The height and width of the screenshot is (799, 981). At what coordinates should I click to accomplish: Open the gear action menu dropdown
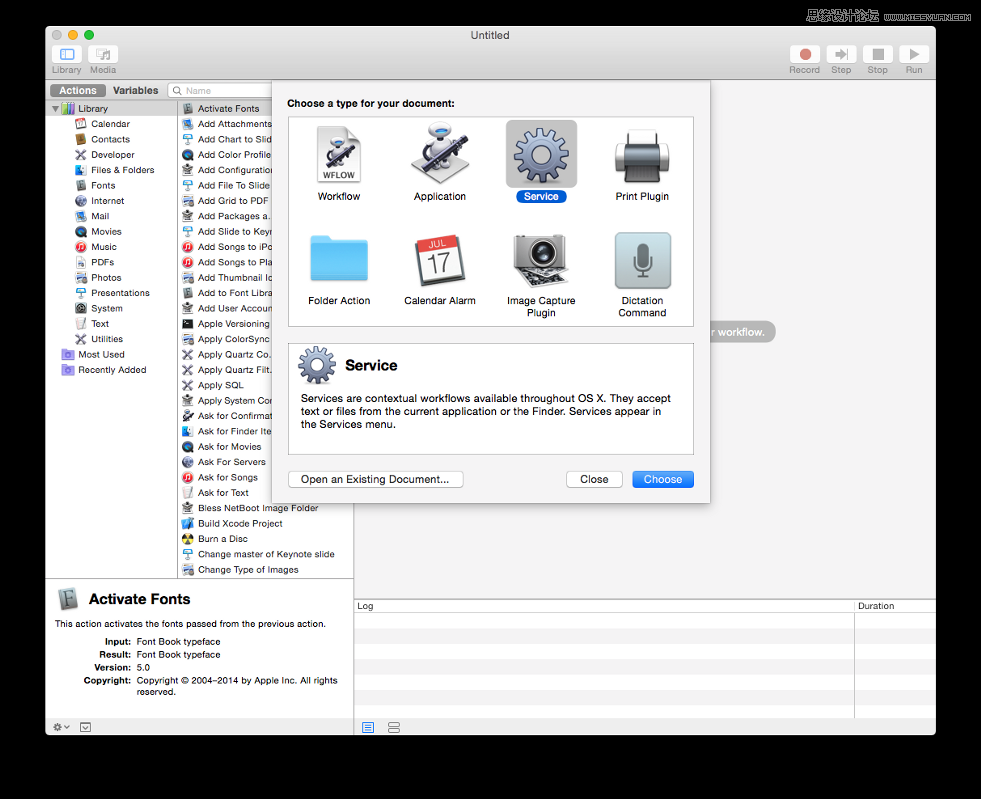61,727
